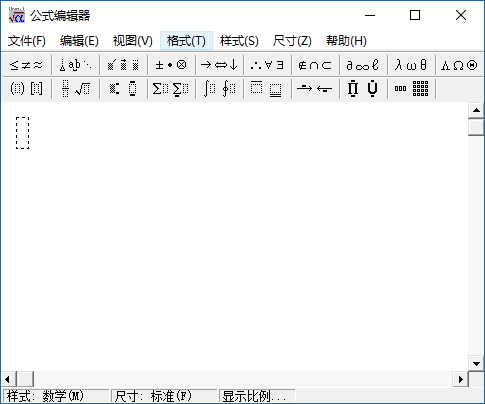Viewport: 485px width, 404px height.
Task: Open the logical symbols palette (∴∀∃)
Action: coord(267,65)
